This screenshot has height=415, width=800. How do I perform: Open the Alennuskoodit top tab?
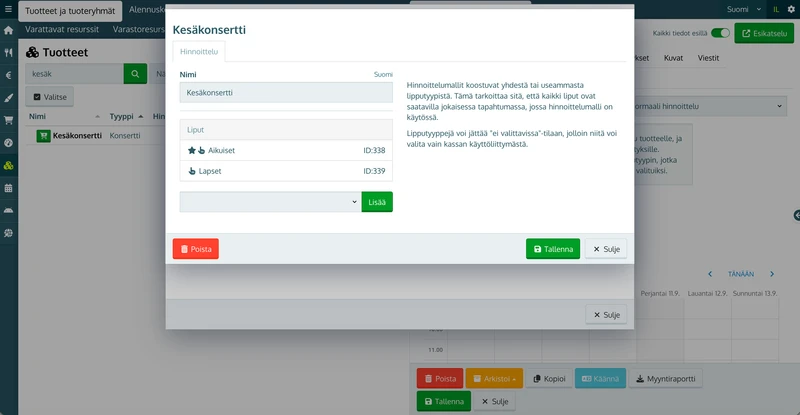pos(146,10)
